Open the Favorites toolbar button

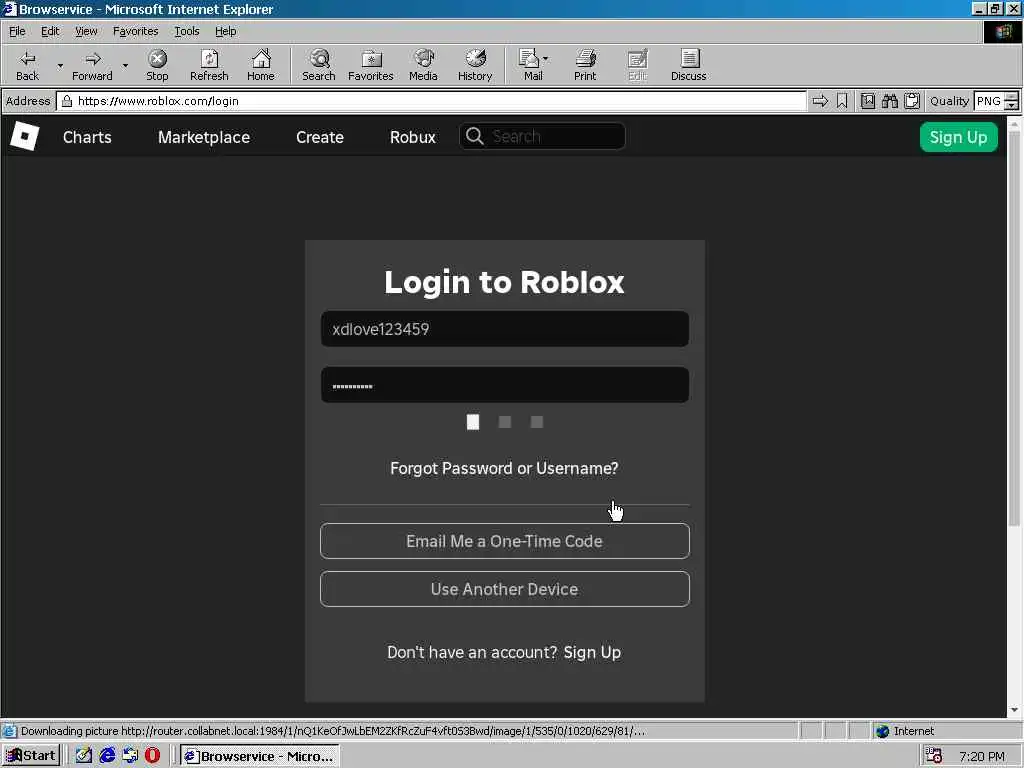[371, 65]
